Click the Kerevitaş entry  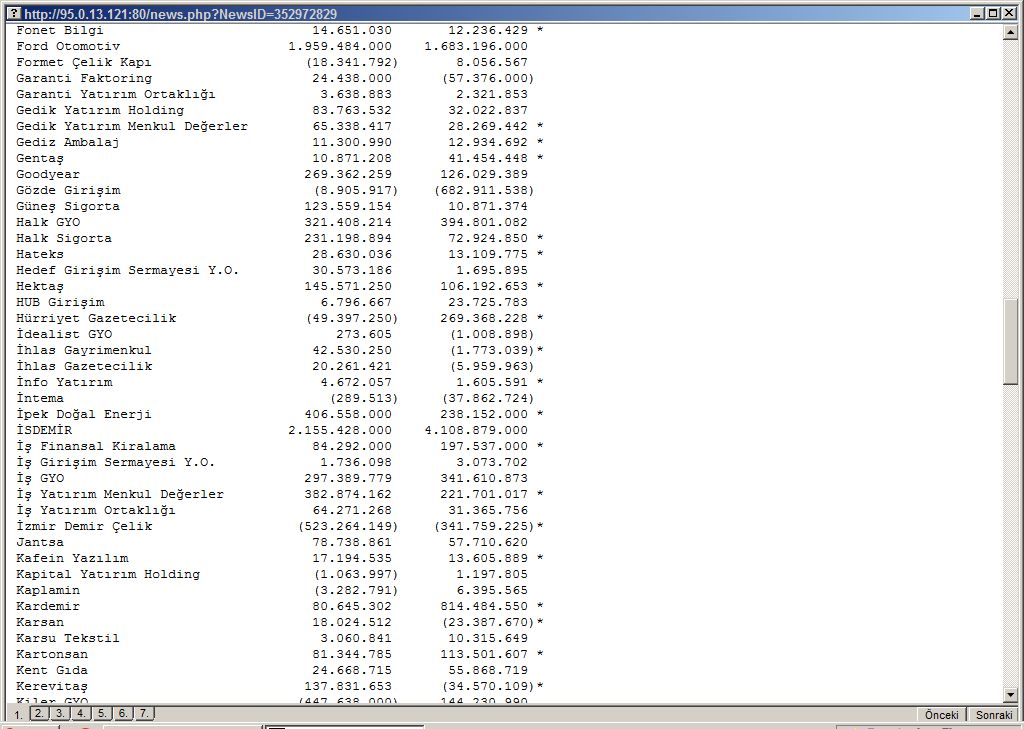[x=52, y=687]
